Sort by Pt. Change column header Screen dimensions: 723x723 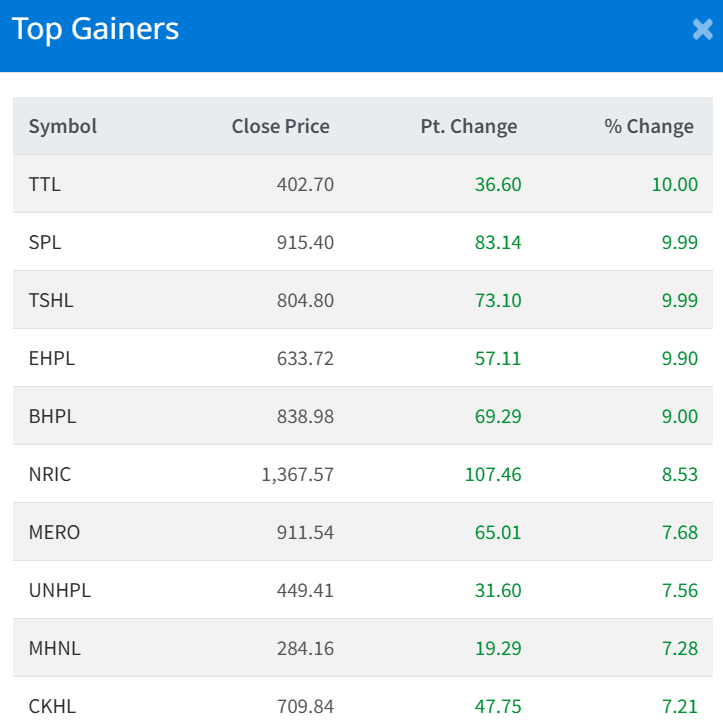click(469, 126)
